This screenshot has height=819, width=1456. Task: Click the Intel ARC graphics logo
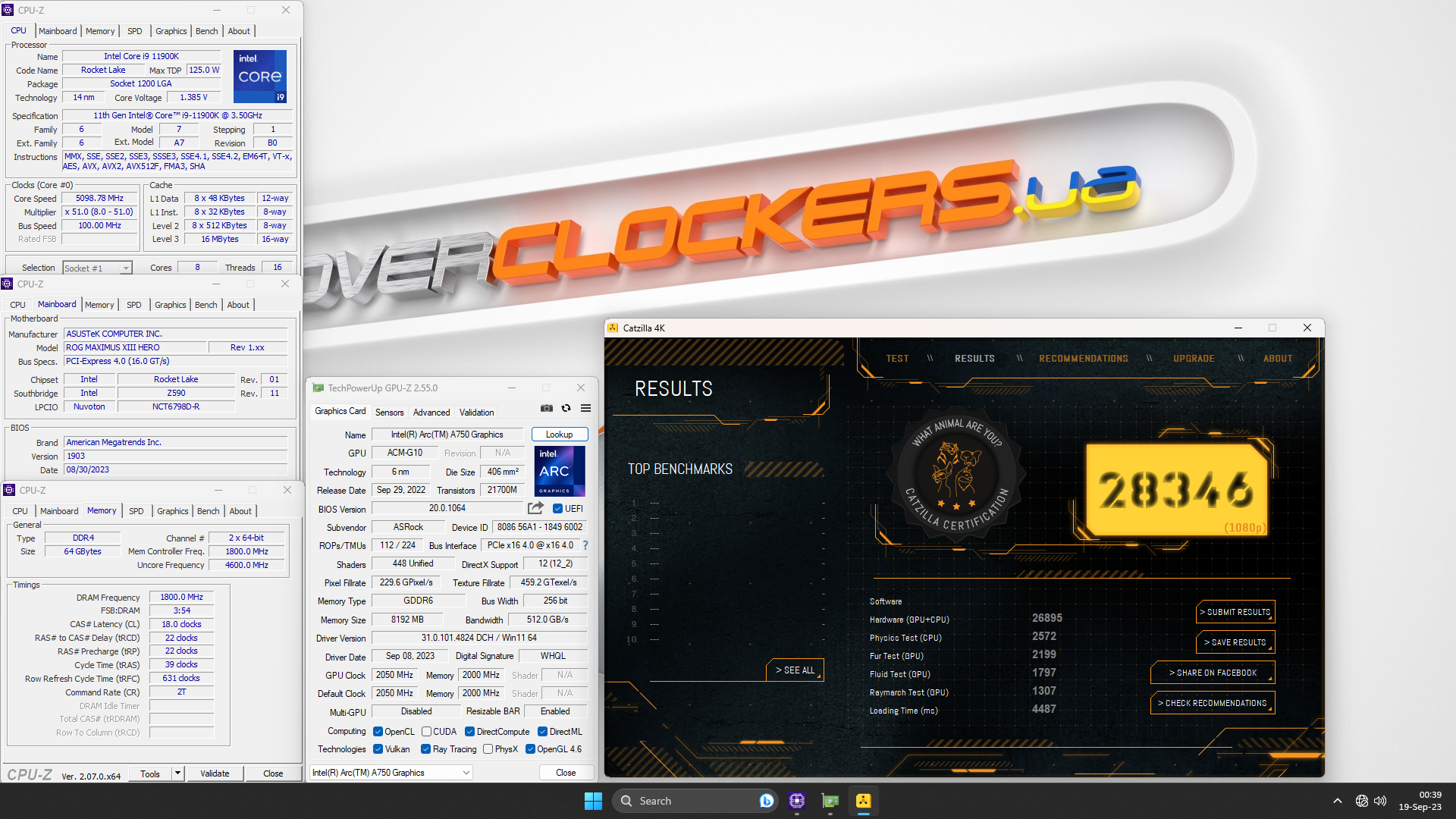coord(559,471)
